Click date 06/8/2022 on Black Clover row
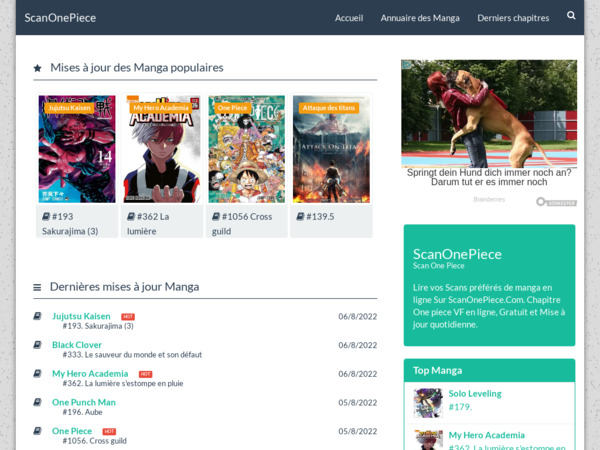Viewport: 600px width, 450px height. click(x=357, y=345)
